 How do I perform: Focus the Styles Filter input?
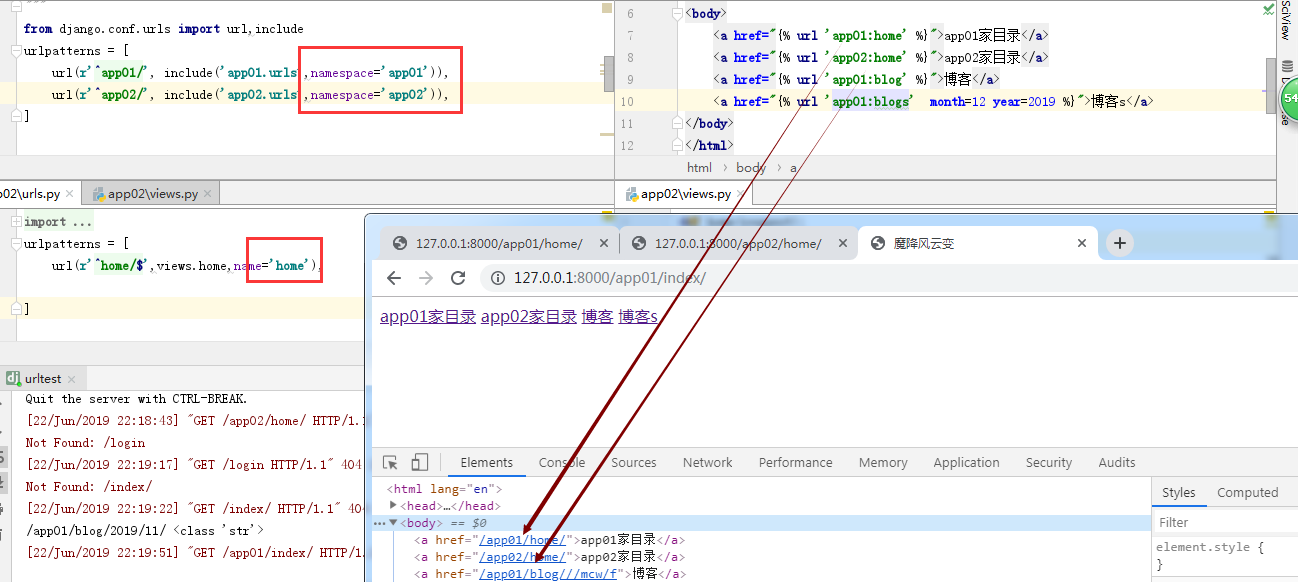[1225, 522]
